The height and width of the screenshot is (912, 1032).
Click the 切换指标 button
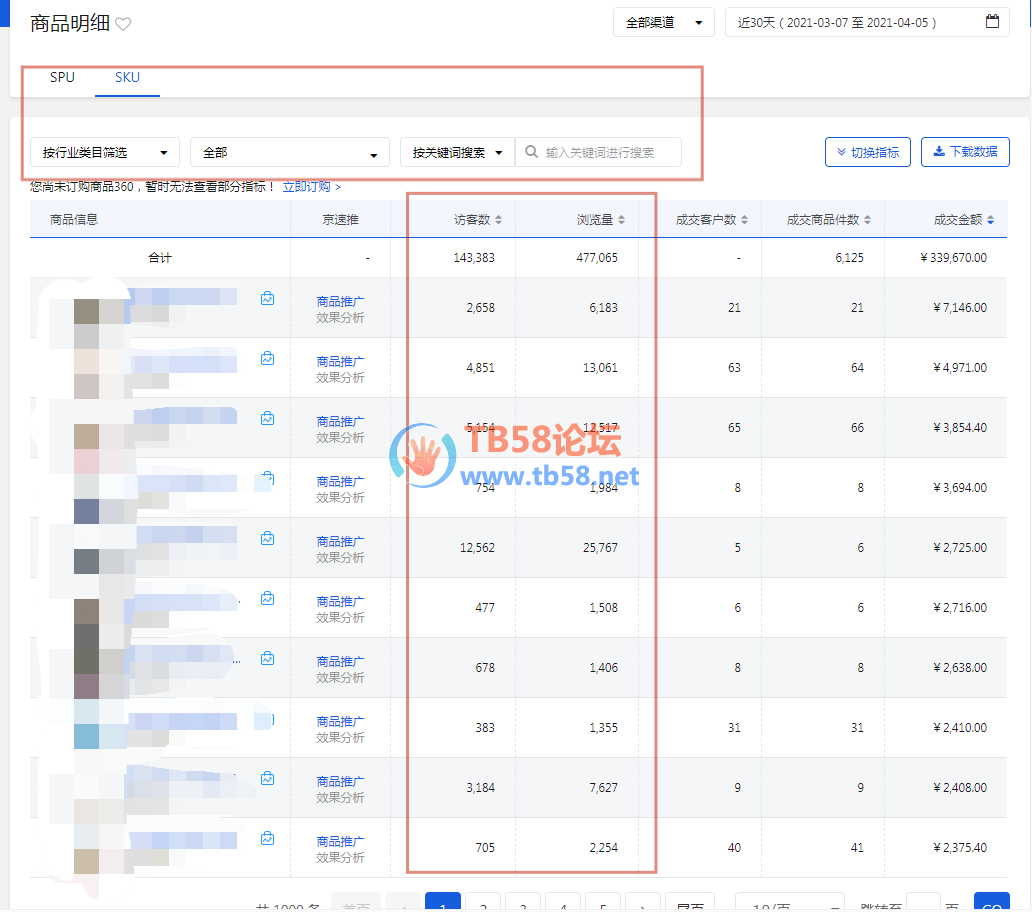867,152
